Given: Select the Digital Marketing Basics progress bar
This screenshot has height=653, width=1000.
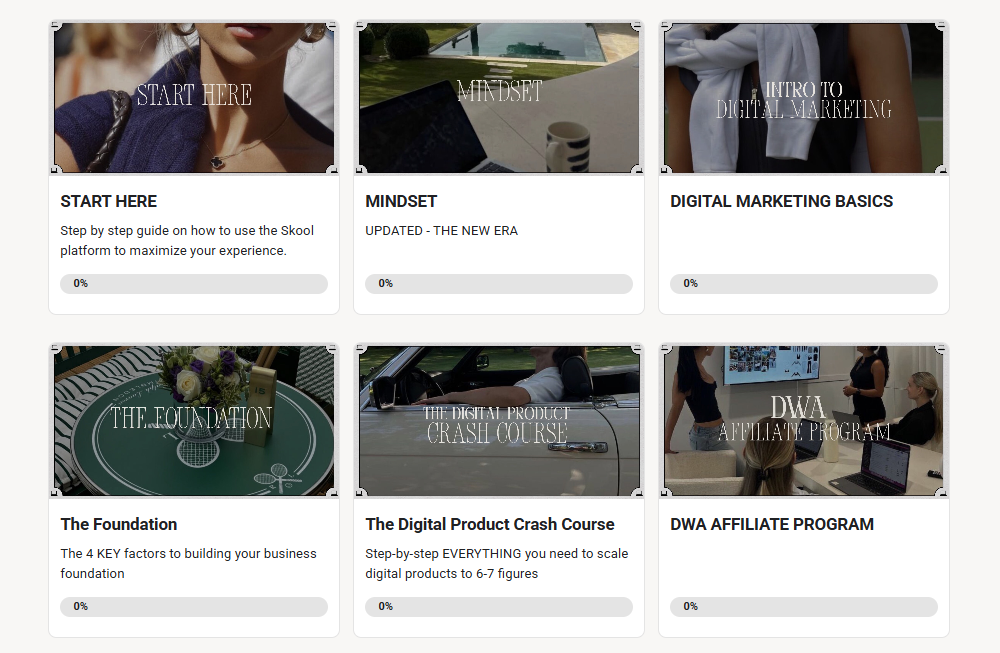Looking at the screenshot, I should [x=803, y=284].
